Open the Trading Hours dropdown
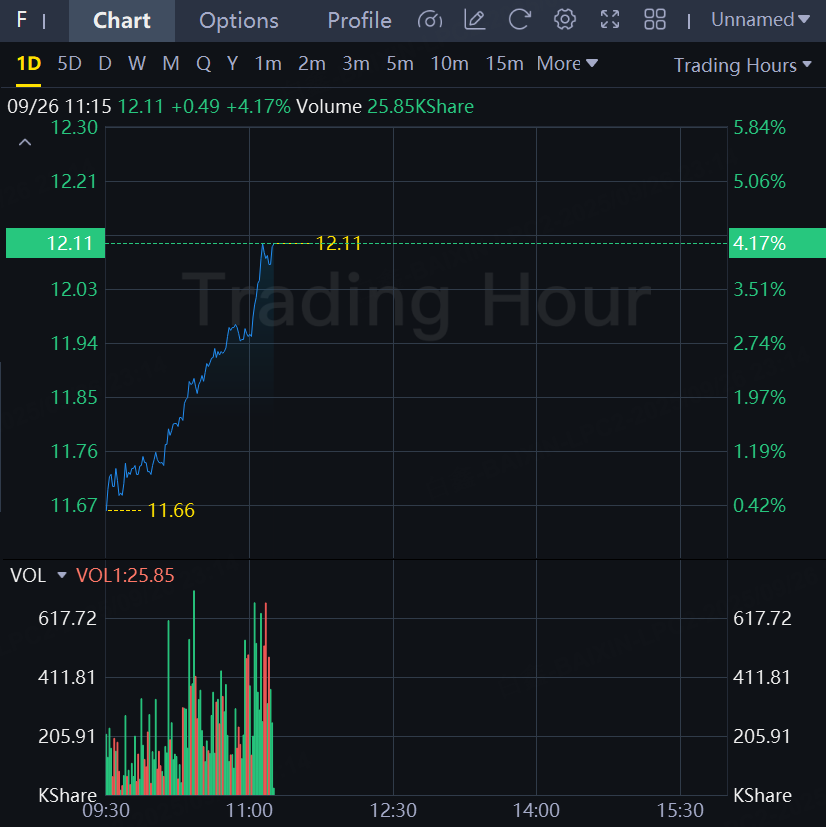 coord(742,65)
